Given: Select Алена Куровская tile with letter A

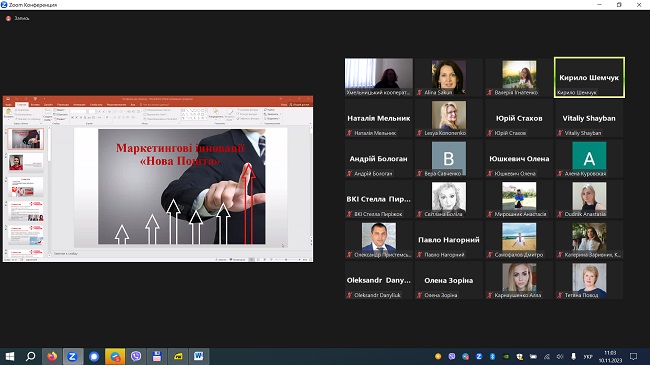Looking at the screenshot, I should tap(589, 158).
